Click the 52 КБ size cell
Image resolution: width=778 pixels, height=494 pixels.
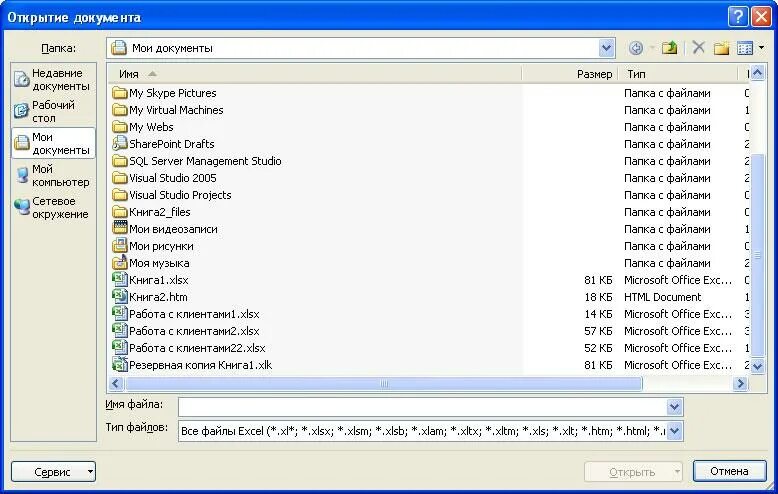coord(598,348)
